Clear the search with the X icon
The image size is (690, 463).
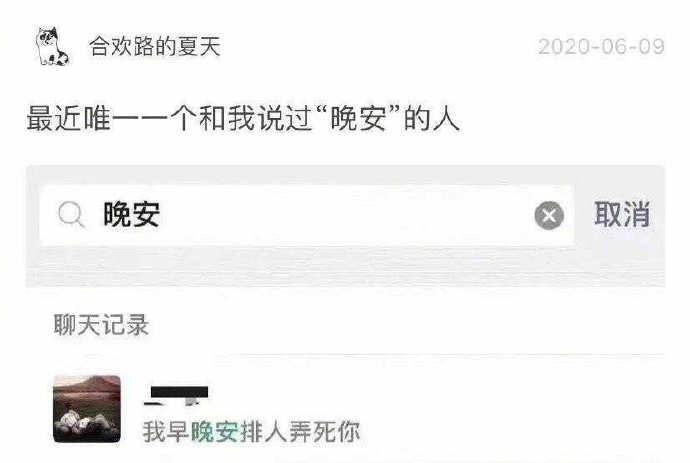click(x=549, y=216)
